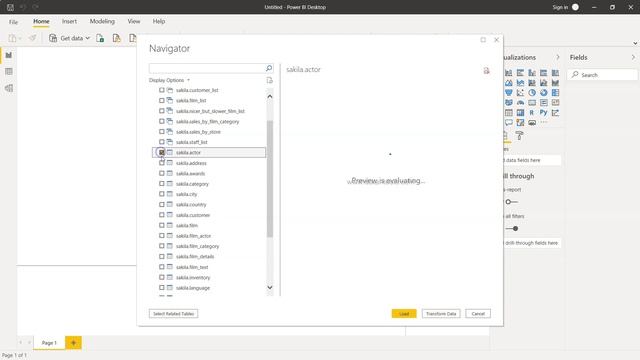Switch to the Insert ribbon tab
Image resolution: width=640 pixels, height=360 pixels.
(x=69, y=21)
